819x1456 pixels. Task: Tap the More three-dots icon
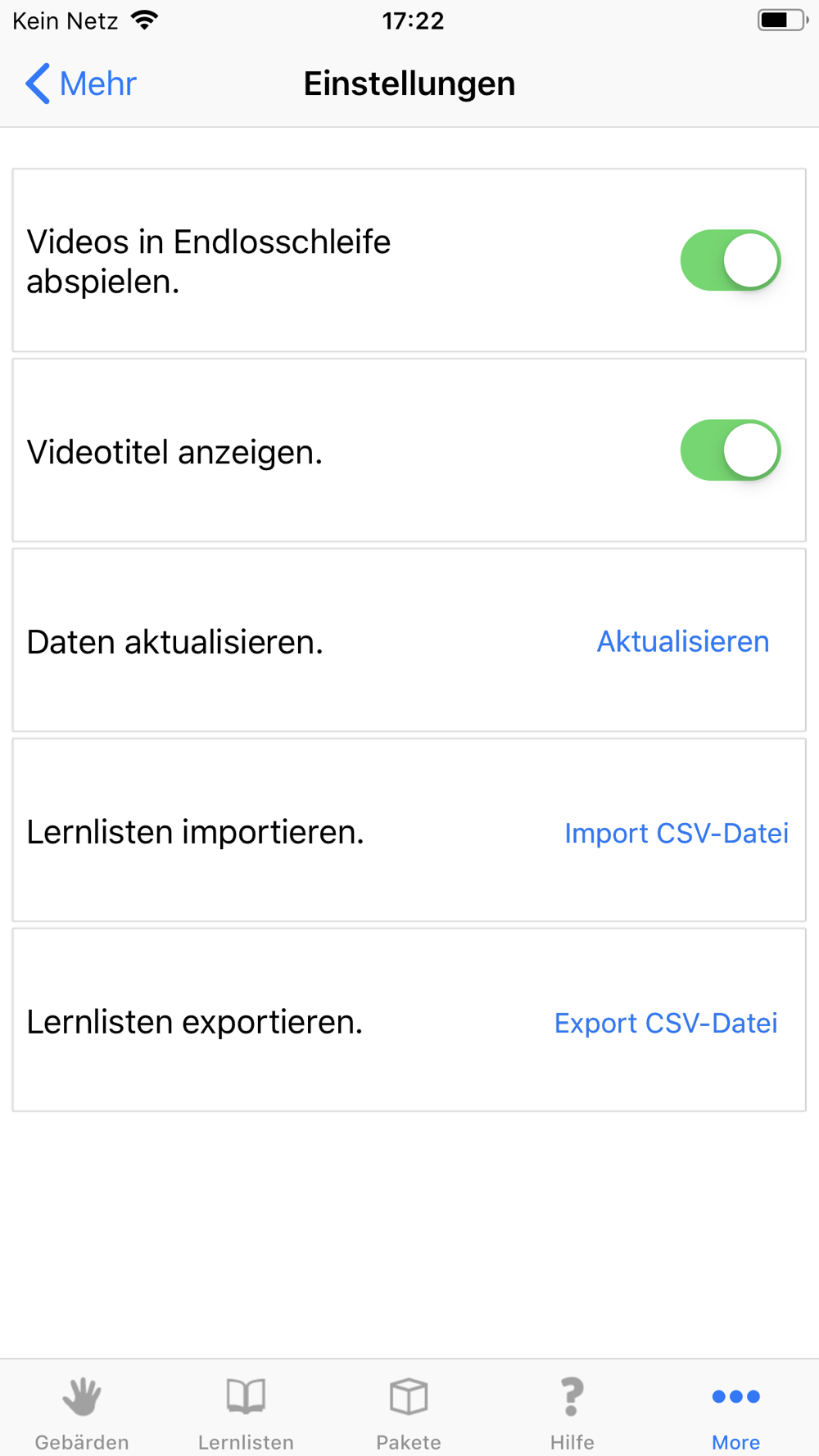pos(735,1396)
